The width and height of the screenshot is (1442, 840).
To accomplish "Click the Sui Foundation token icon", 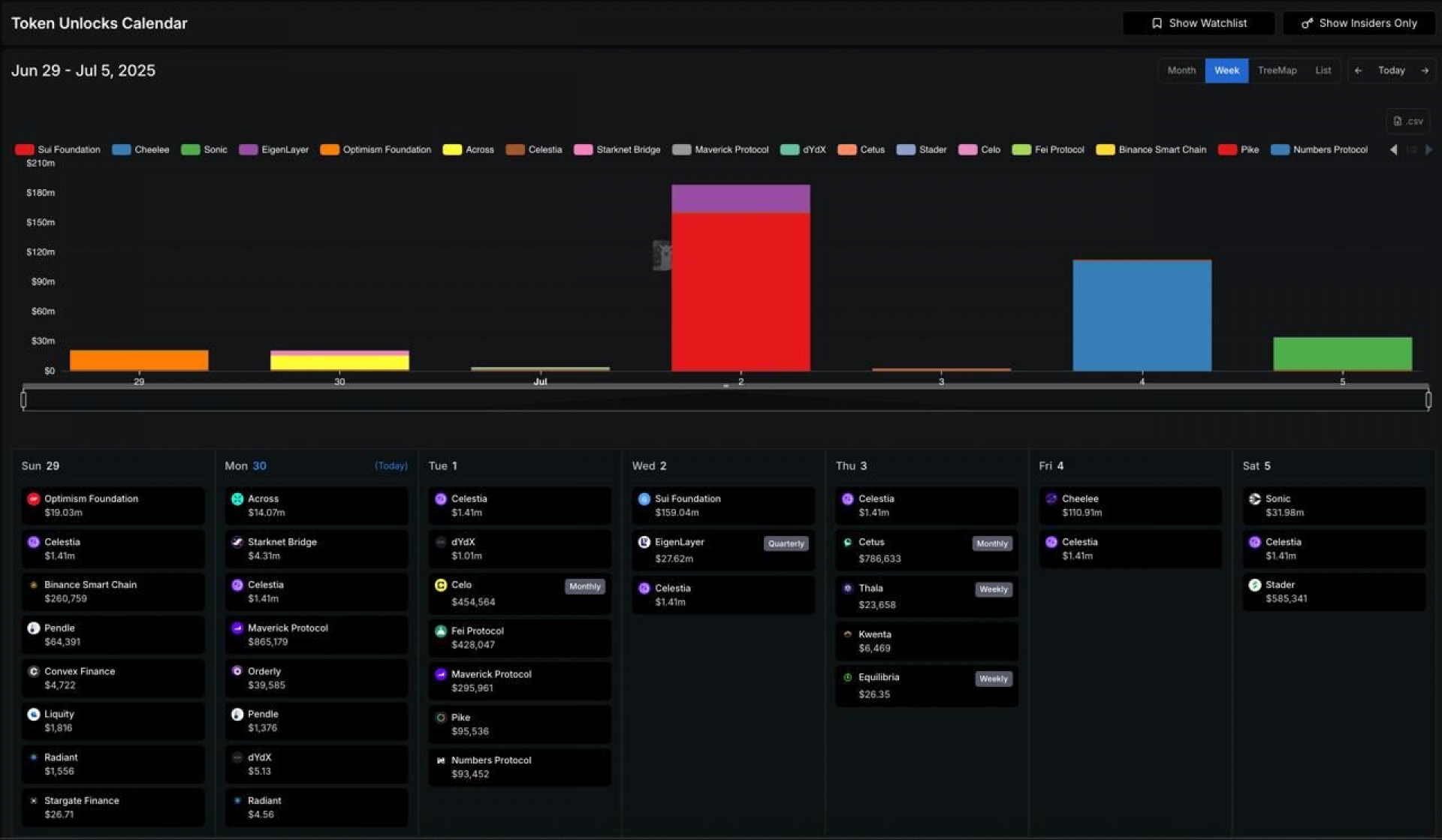I will click(644, 499).
